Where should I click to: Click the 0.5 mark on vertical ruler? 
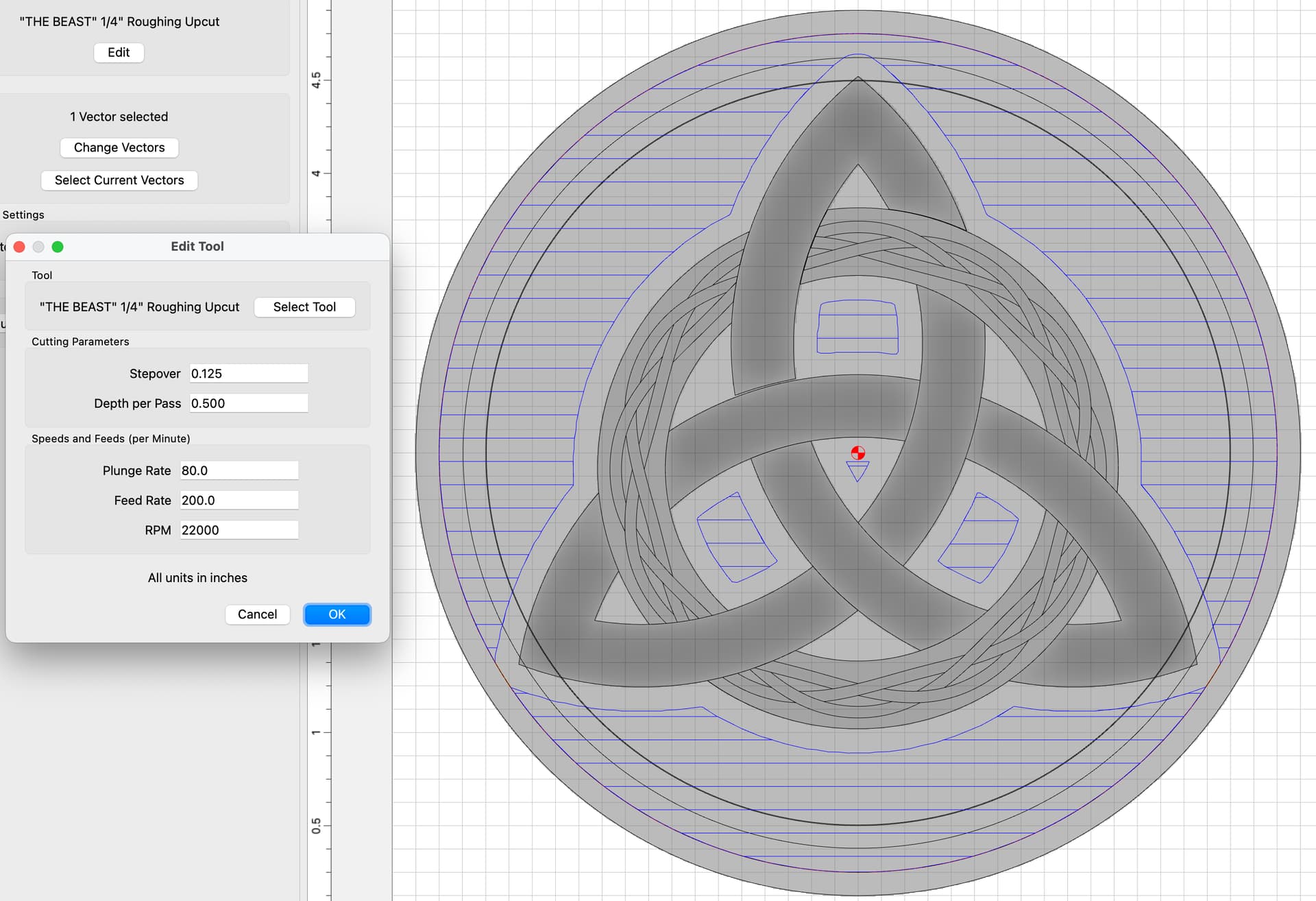click(316, 826)
